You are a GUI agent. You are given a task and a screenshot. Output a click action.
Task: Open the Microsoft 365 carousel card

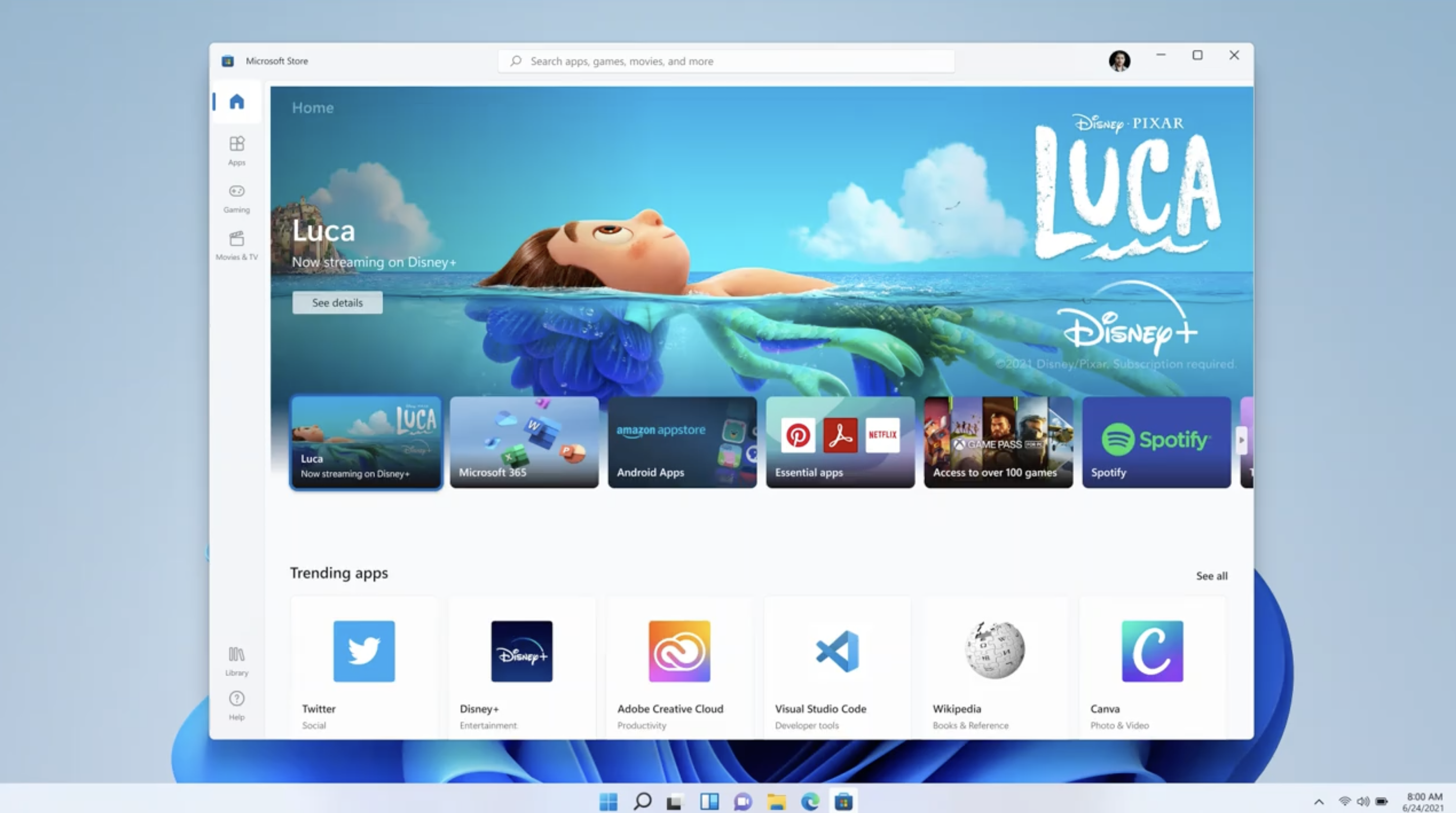coord(524,442)
